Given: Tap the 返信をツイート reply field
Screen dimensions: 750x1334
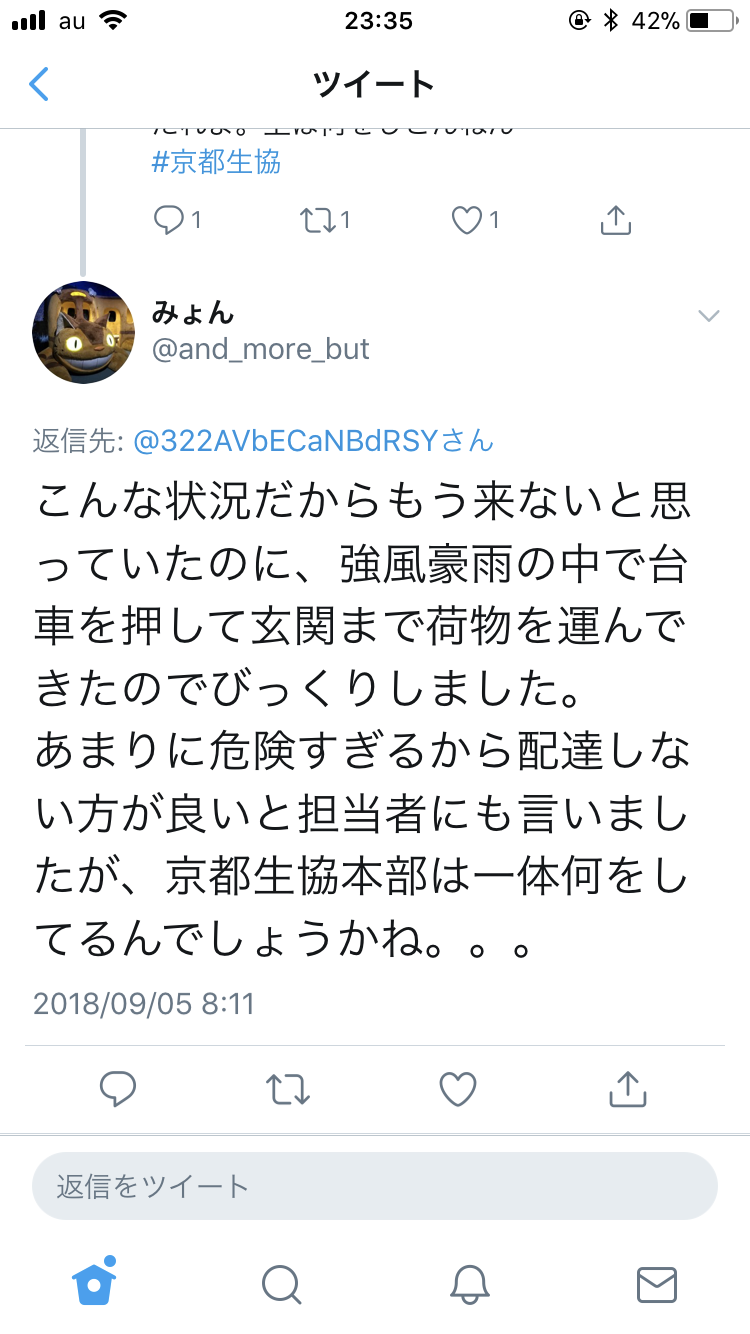Looking at the screenshot, I should coord(375,1186).
